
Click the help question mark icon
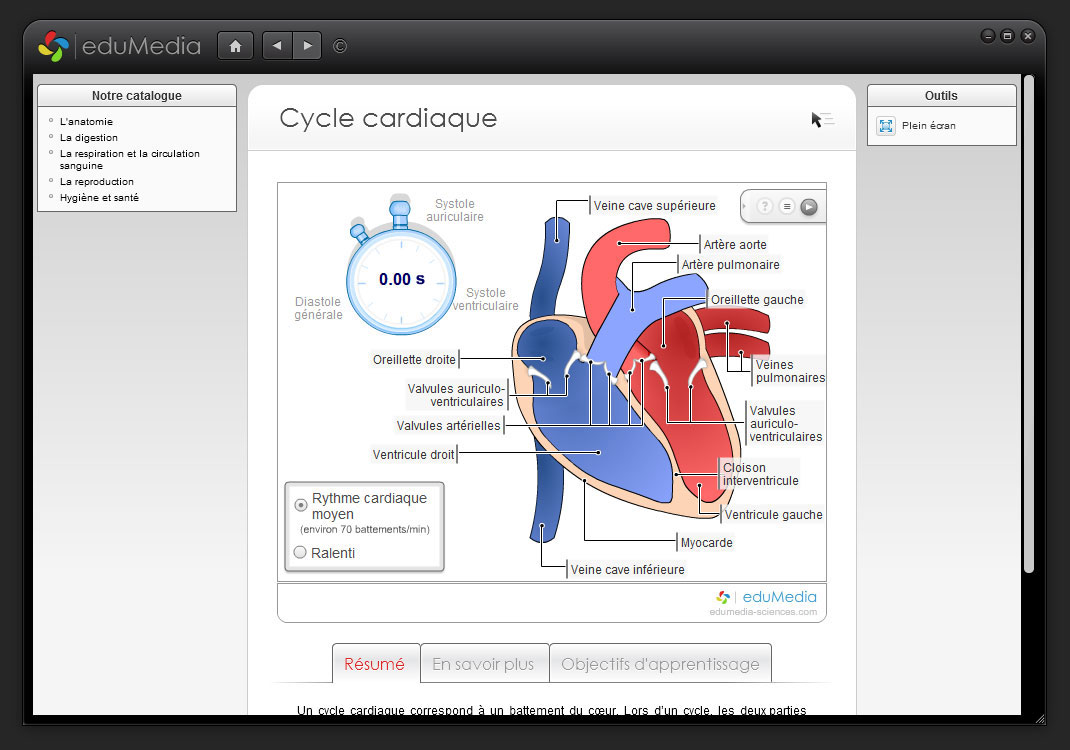pyautogui.click(x=765, y=207)
